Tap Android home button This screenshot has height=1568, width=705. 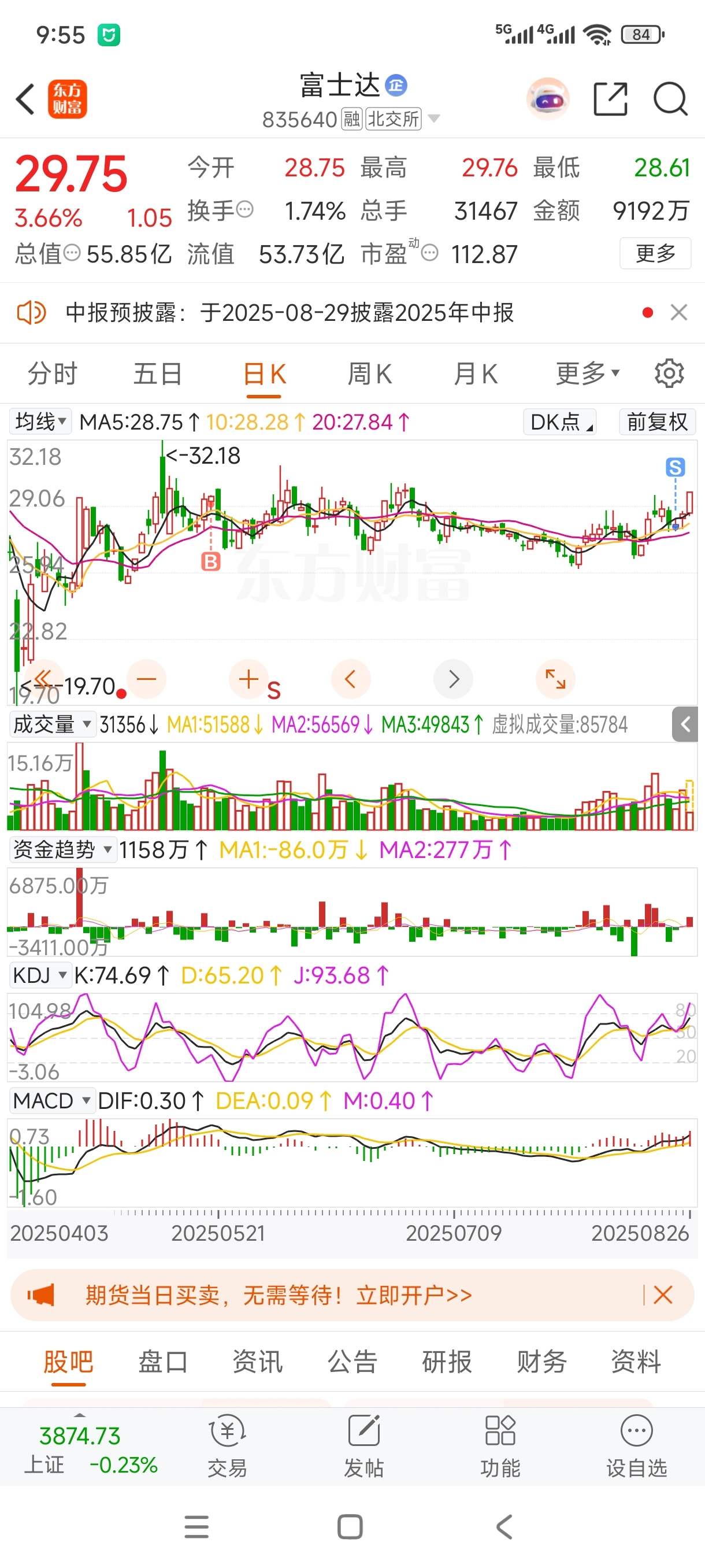pyautogui.click(x=350, y=1526)
